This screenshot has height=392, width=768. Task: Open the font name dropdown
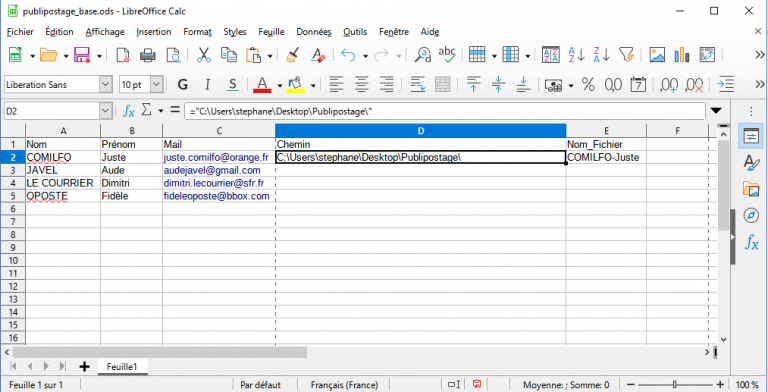pyautogui.click(x=106, y=85)
